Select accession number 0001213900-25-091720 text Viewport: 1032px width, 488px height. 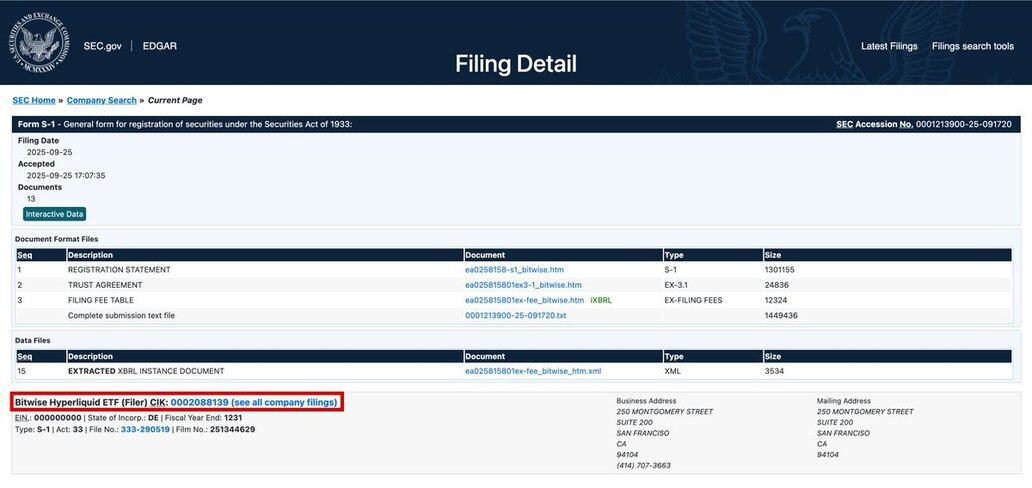(x=964, y=124)
